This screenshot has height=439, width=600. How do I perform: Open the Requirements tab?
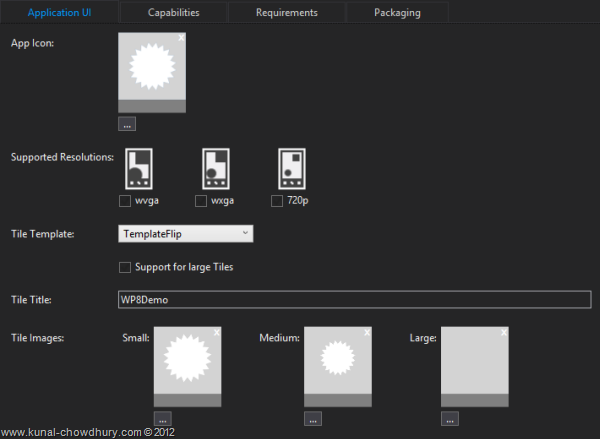click(287, 12)
